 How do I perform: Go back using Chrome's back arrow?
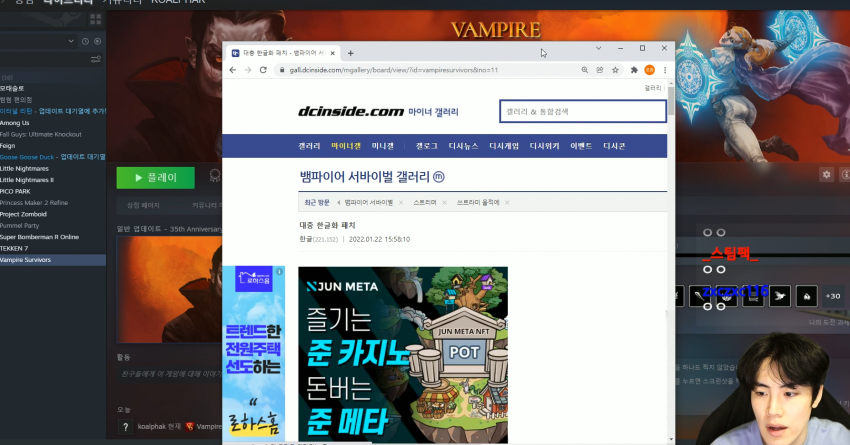tap(233, 70)
